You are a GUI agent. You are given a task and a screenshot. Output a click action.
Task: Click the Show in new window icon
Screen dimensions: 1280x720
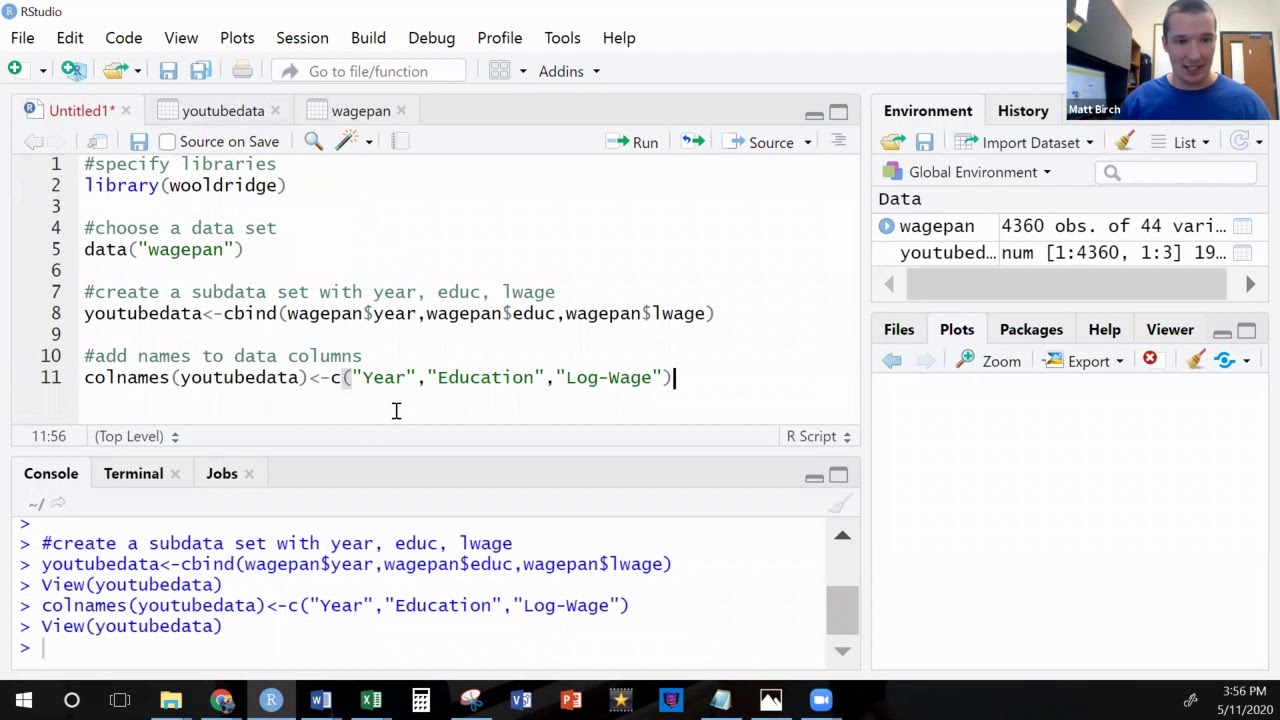tap(97, 142)
